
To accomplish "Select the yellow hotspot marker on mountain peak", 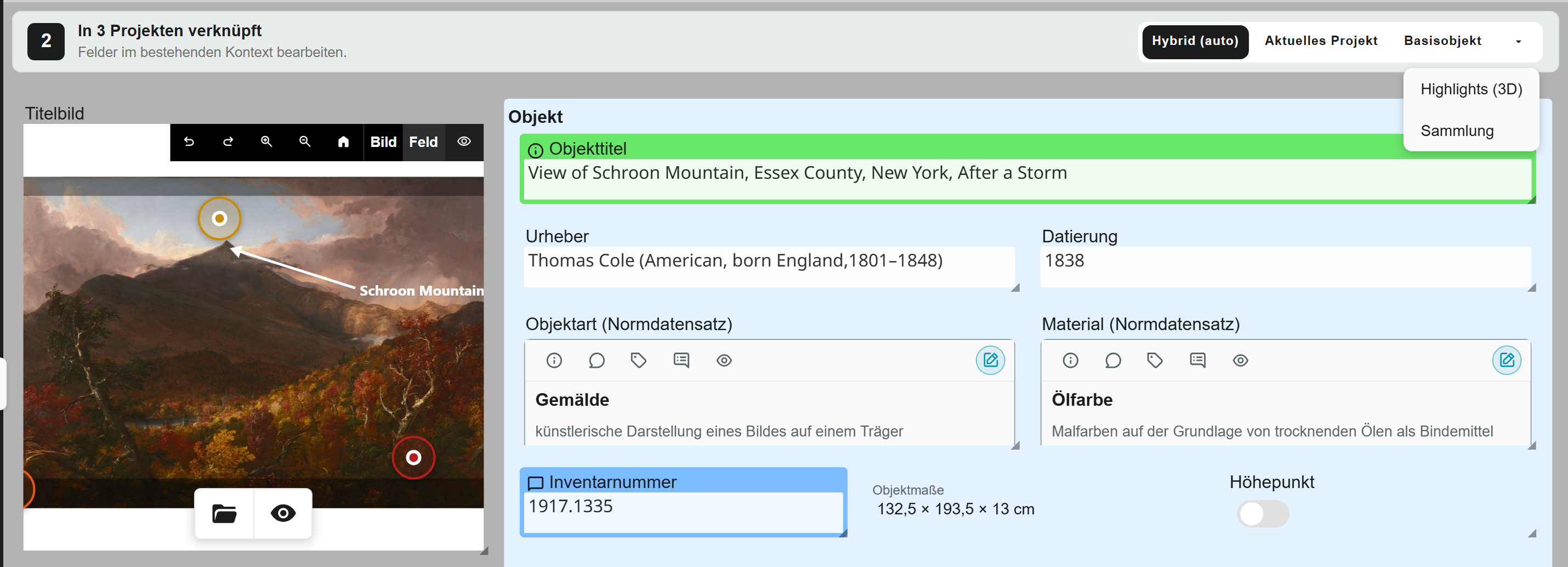I will click(x=220, y=218).
